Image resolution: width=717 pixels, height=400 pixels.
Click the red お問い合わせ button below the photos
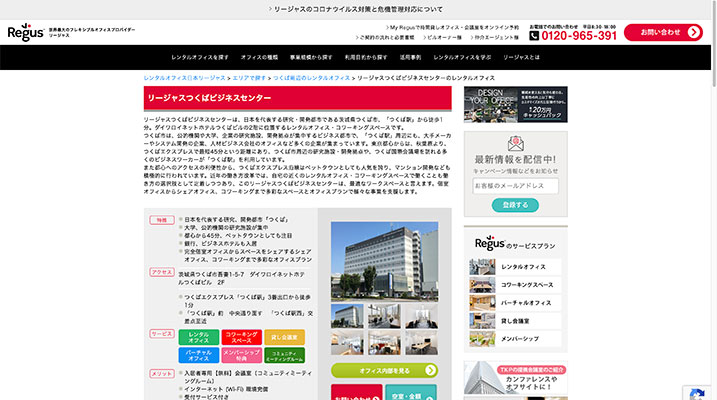(356, 394)
